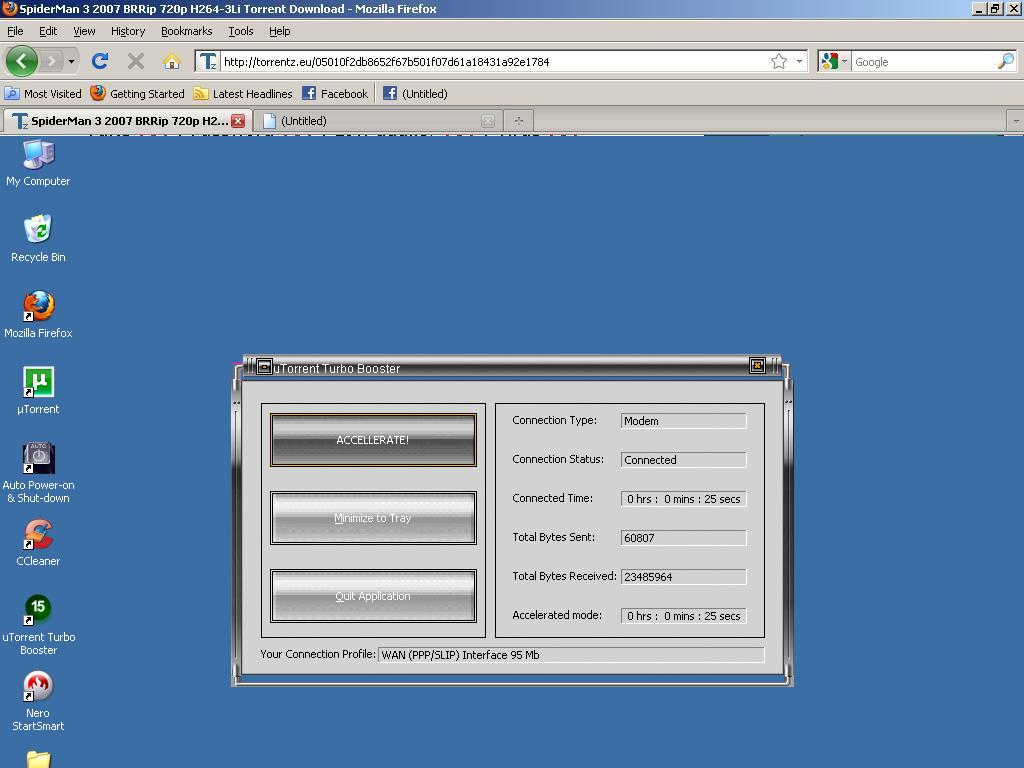Reload the current page
This screenshot has width=1024, height=768.
point(100,61)
